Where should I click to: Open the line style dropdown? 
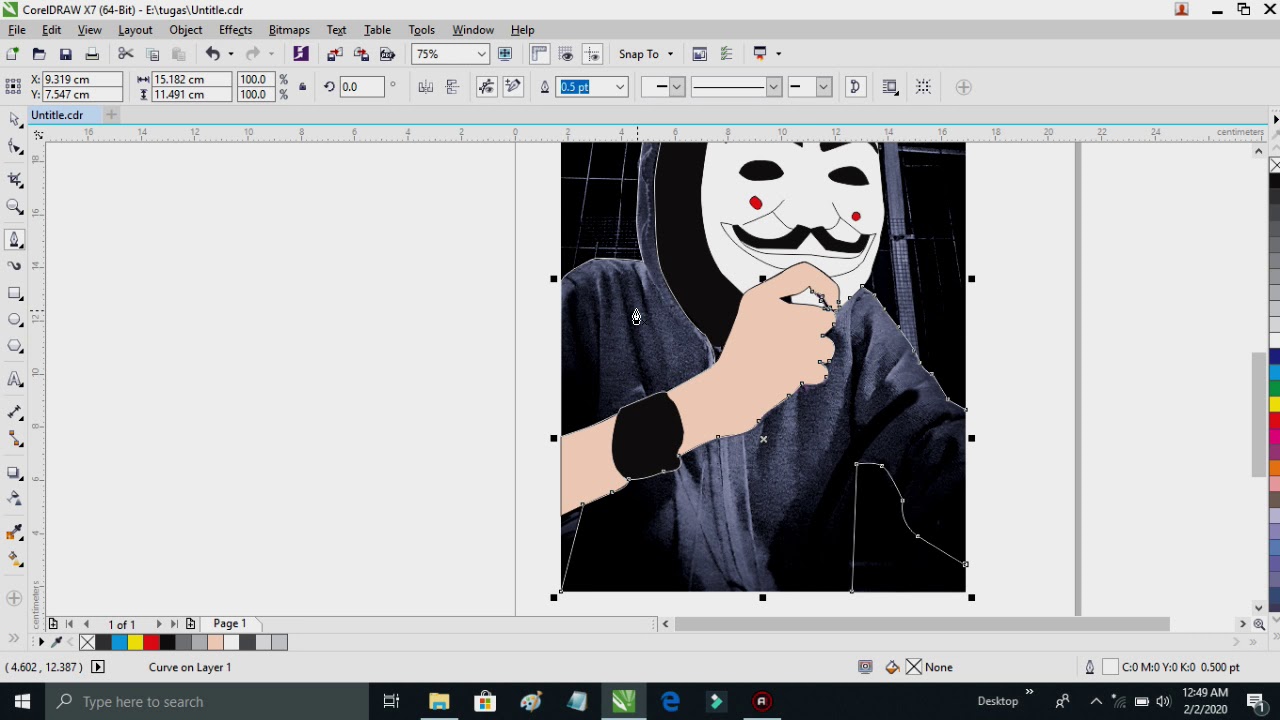coord(773,87)
